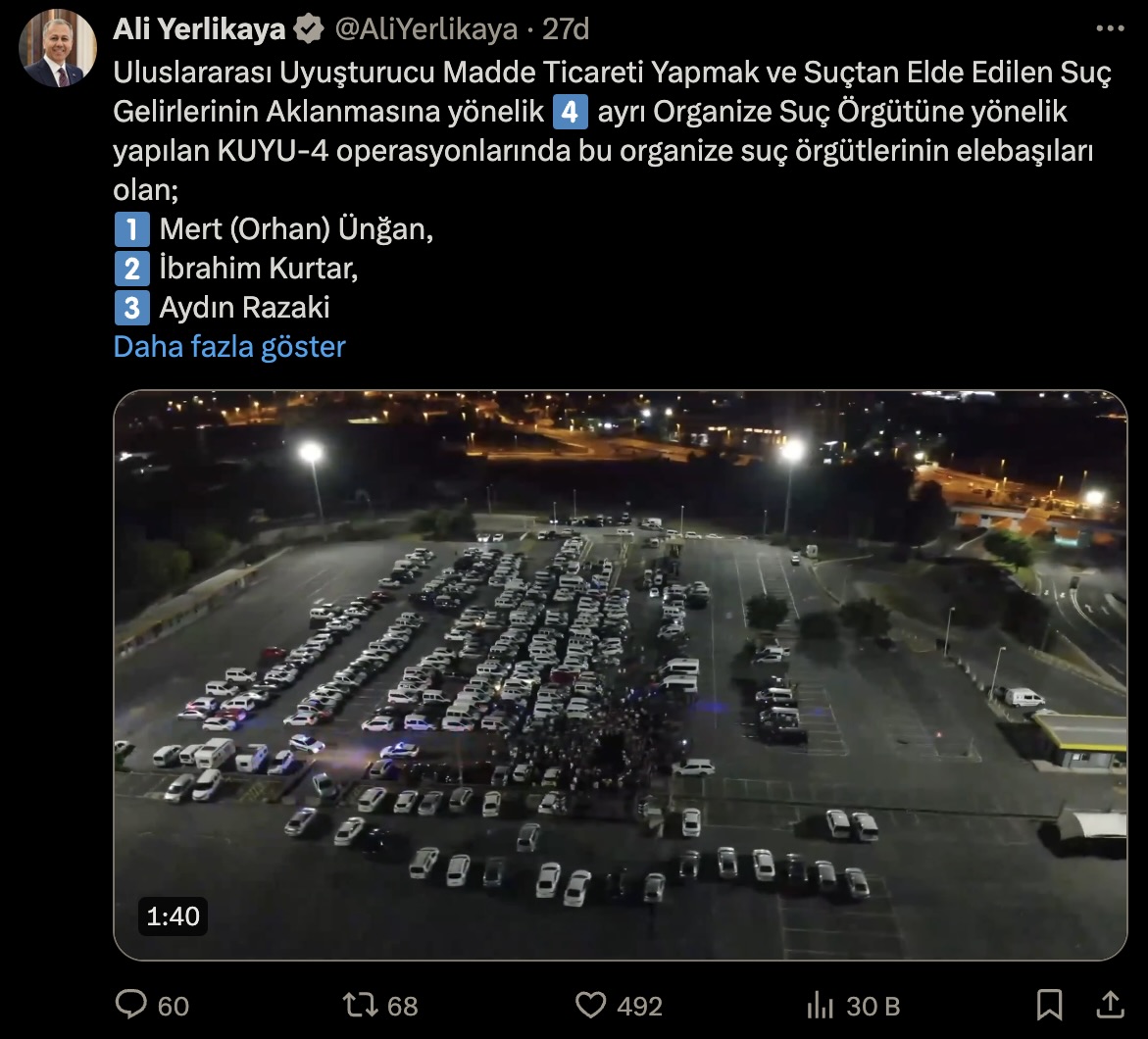
Task: Like the tweet with the heart icon
Action: coord(590,1005)
